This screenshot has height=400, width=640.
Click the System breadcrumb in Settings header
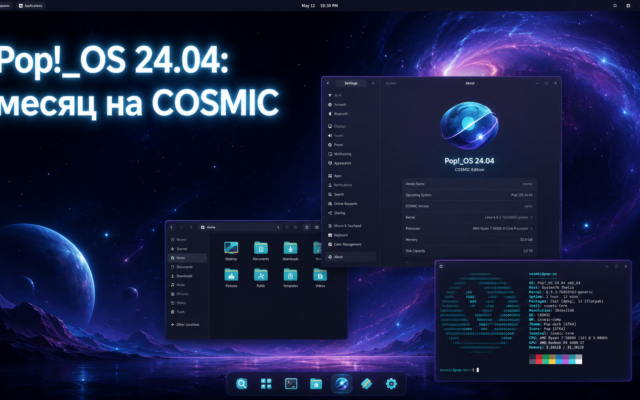tap(391, 83)
